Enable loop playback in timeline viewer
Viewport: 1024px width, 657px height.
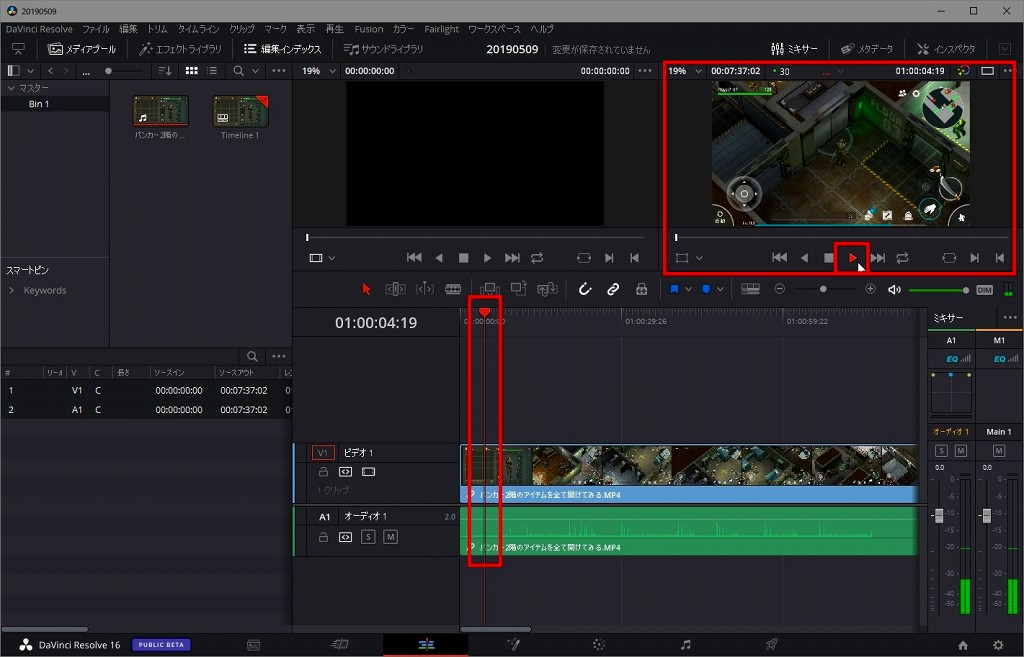(x=902, y=258)
